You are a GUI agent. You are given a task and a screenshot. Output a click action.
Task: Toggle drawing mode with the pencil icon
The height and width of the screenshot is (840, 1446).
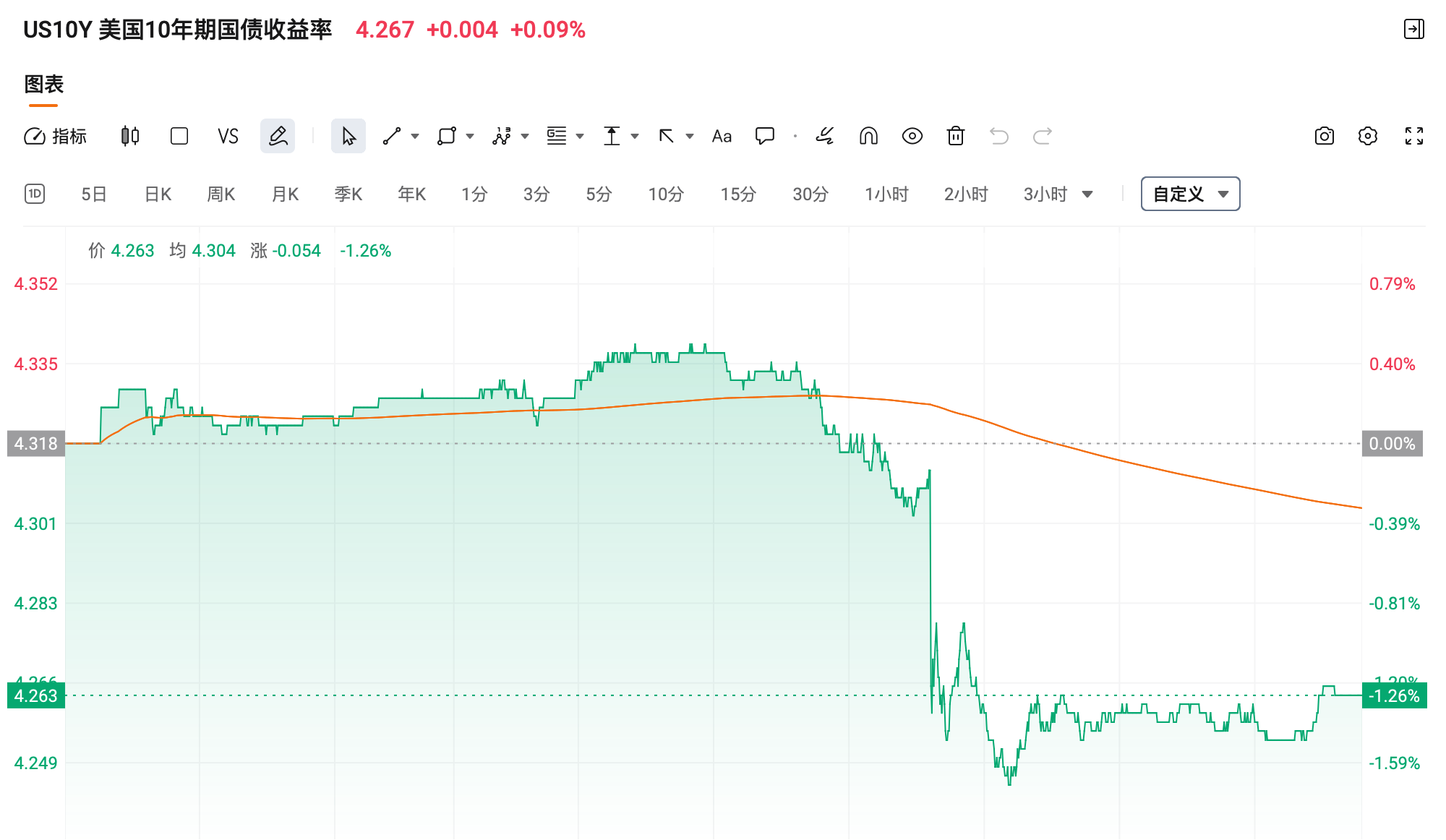coord(278,136)
